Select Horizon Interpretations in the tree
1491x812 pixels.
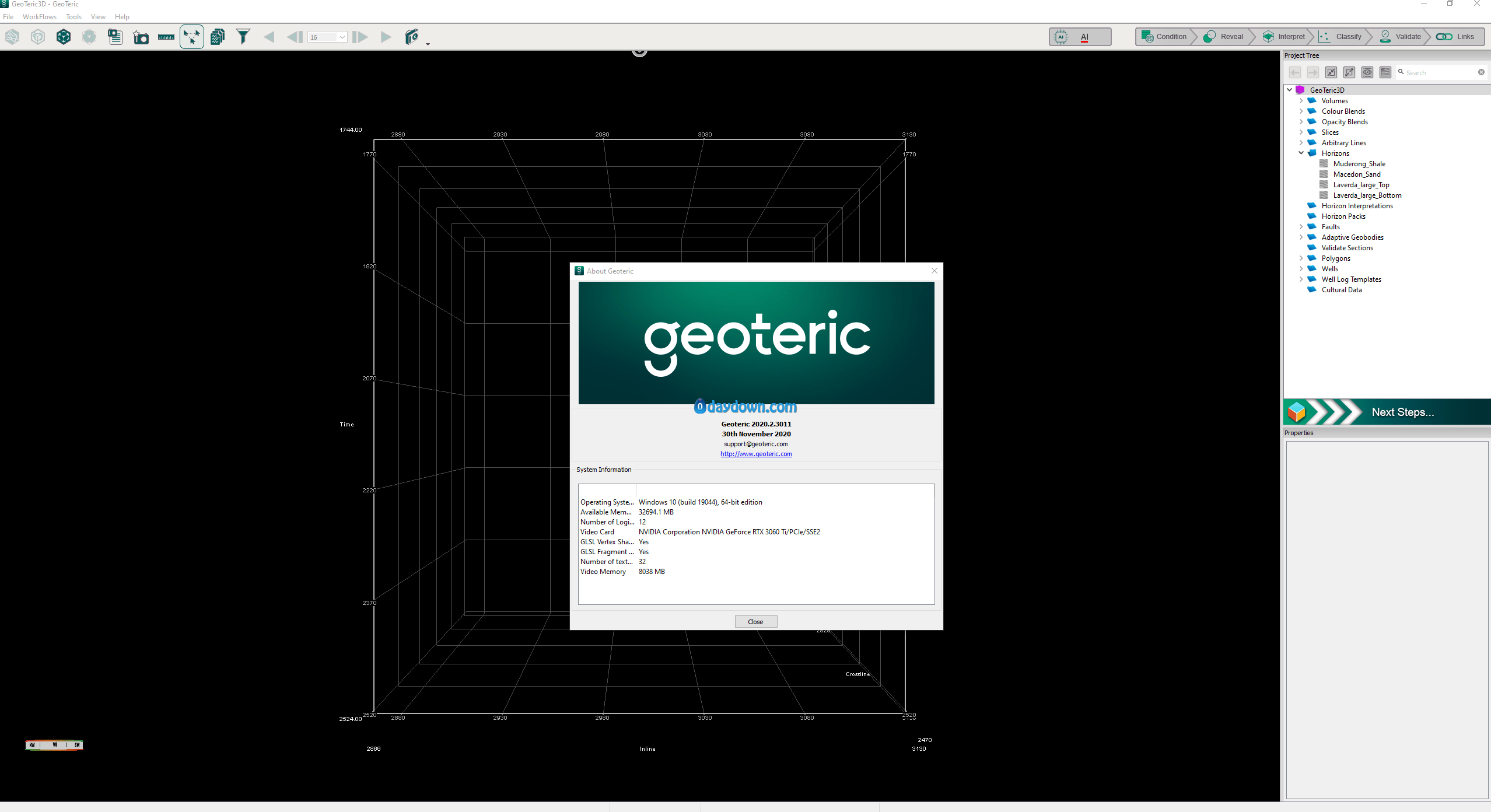point(1357,206)
